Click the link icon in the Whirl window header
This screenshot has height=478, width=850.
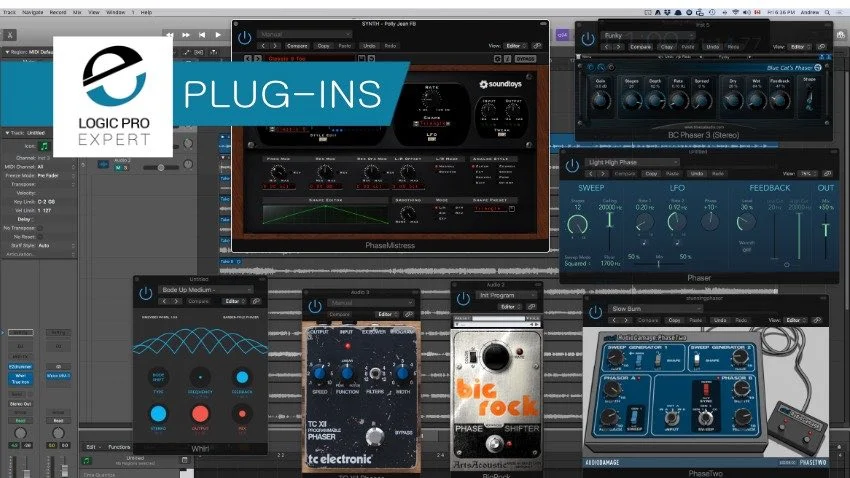(x=256, y=301)
